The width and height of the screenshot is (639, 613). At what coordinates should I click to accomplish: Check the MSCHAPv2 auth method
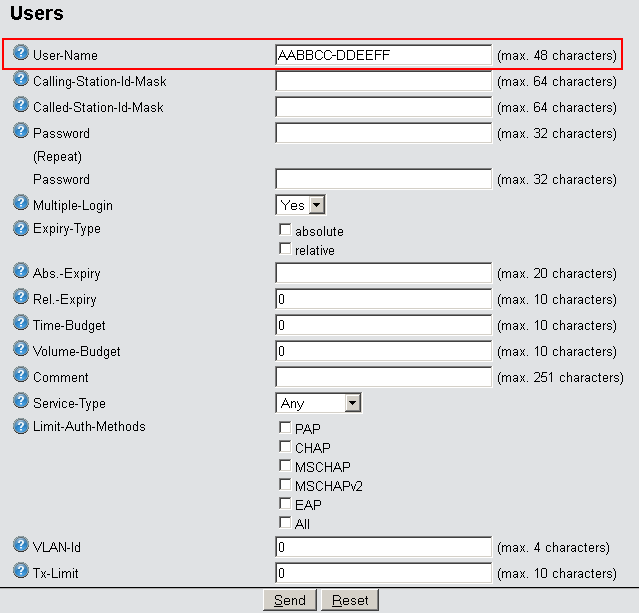click(285, 485)
